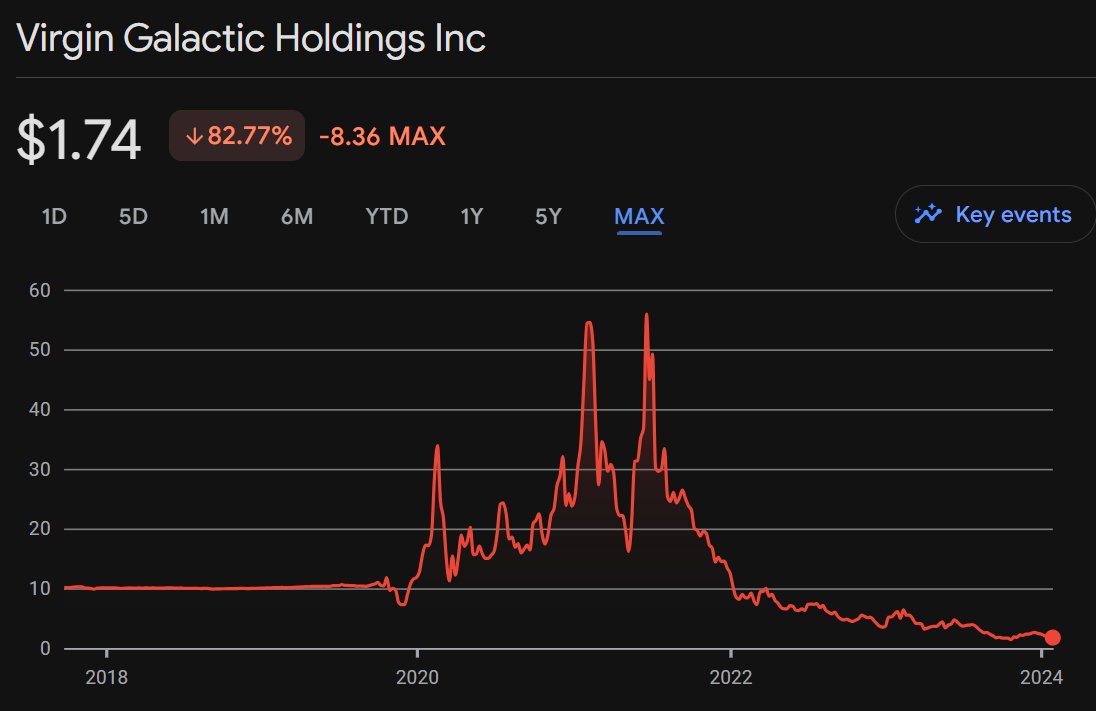Switch to the 1D time range
The image size is (1096, 711).
tap(53, 215)
